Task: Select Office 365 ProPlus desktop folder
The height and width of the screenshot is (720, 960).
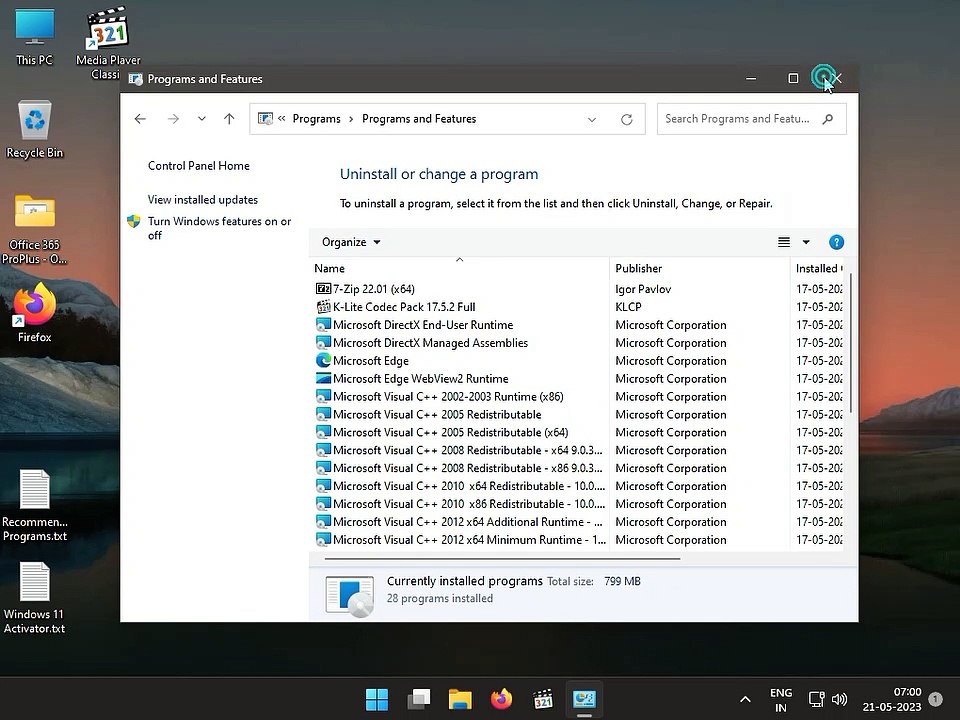Action: click(x=34, y=230)
